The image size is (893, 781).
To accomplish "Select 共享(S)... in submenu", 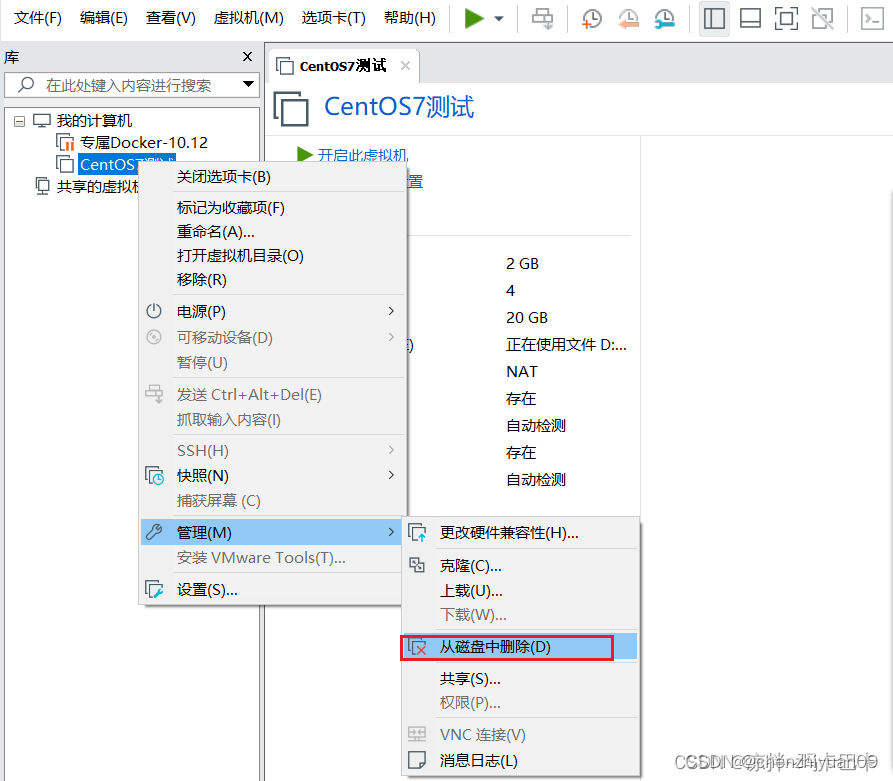I will [470, 678].
